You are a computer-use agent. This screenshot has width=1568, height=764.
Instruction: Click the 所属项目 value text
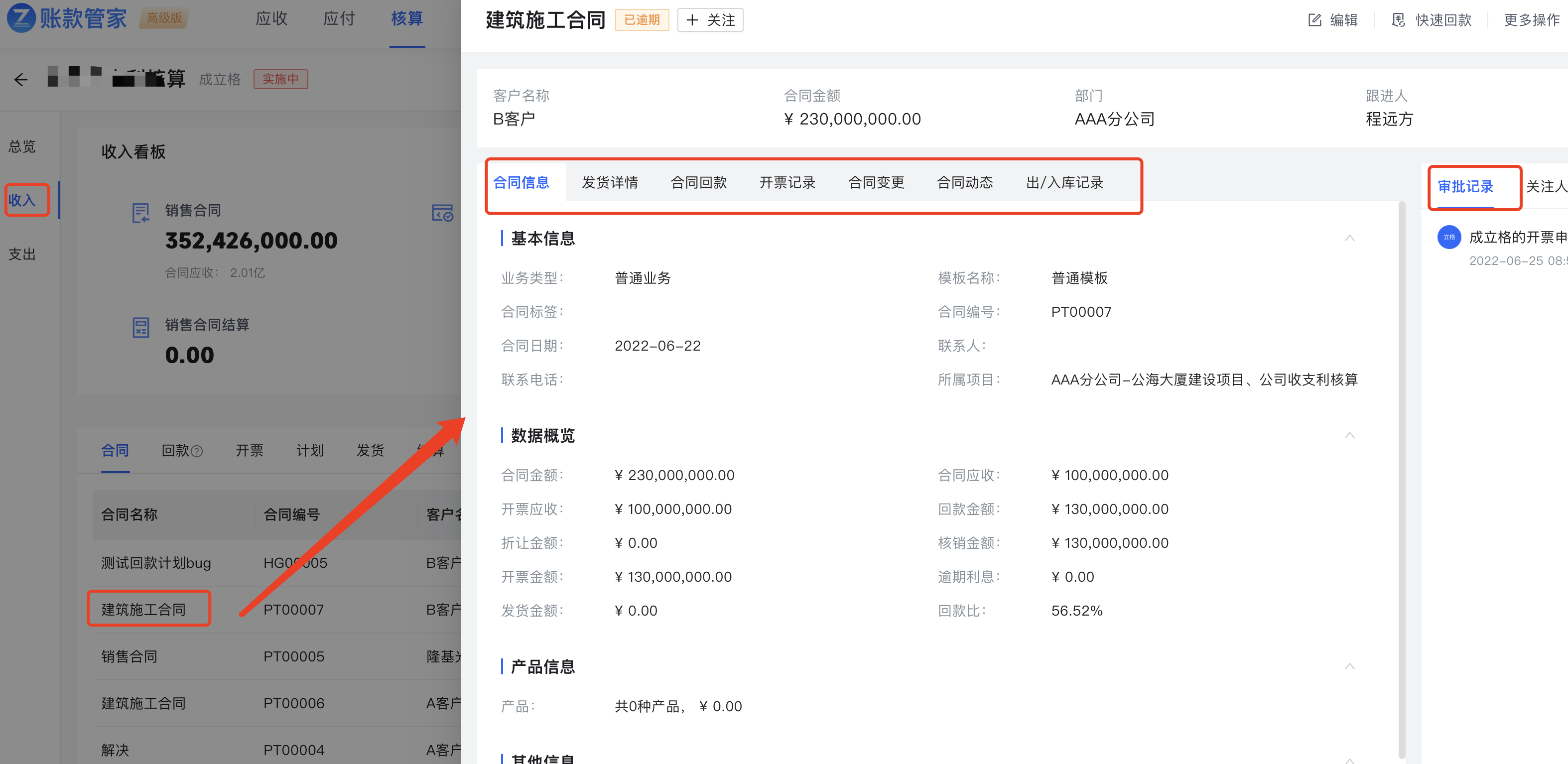coord(1204,381)
